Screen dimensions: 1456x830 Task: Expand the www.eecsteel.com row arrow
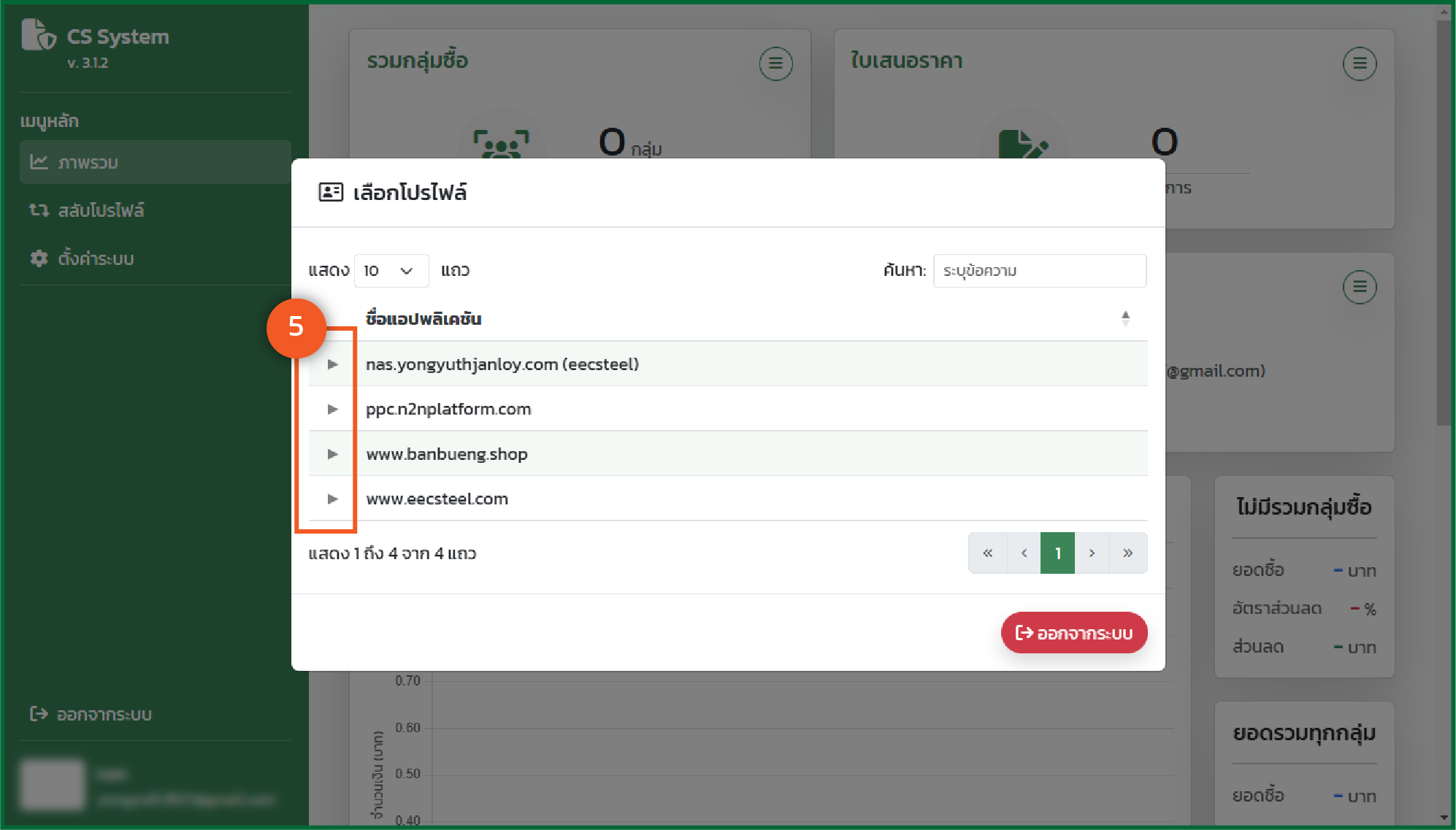coord(332,499)
